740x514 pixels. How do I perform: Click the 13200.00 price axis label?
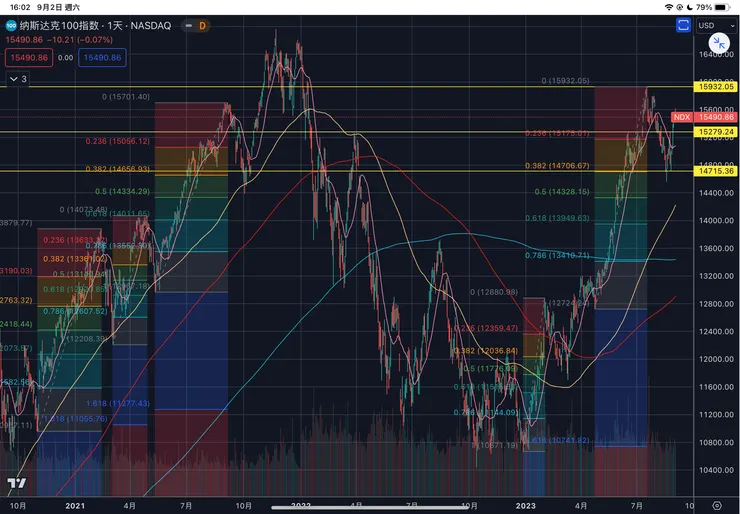click(x=716, y=276)
